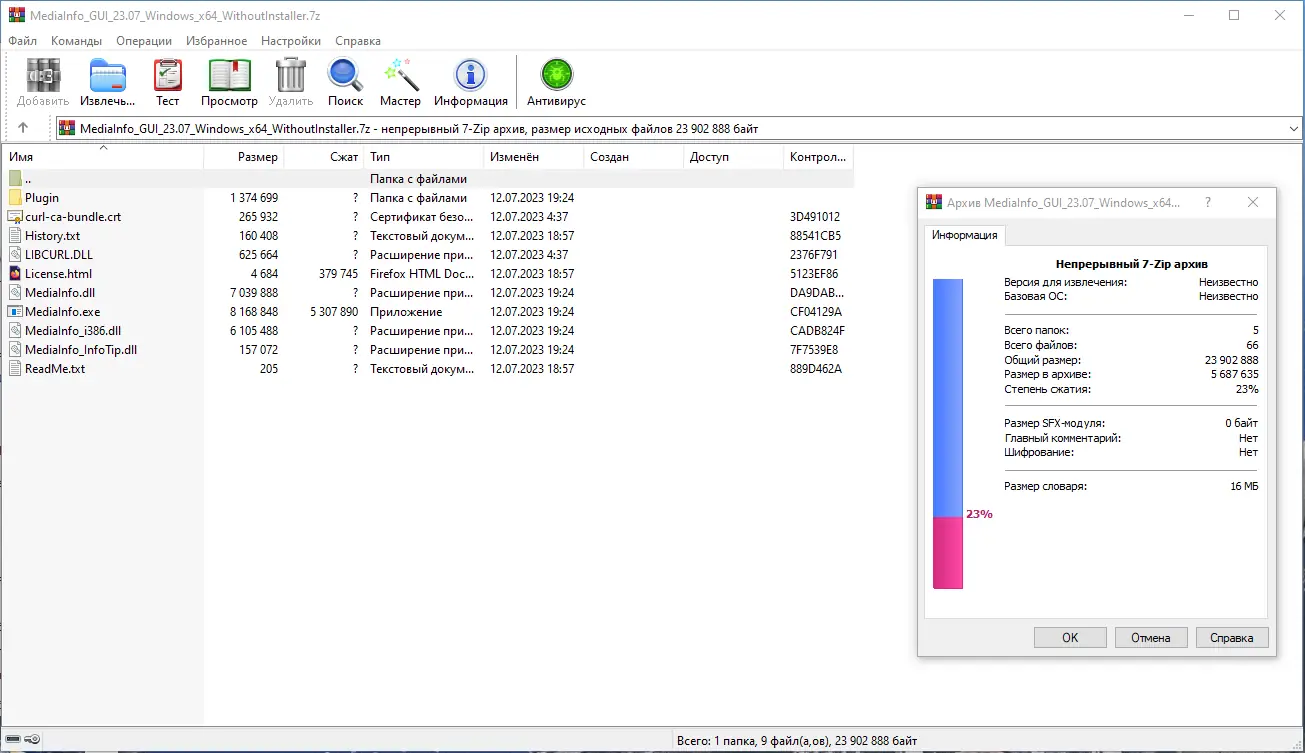Sort the list by Изменён column
Screen dimensions: 1305x753
[534, 157]
